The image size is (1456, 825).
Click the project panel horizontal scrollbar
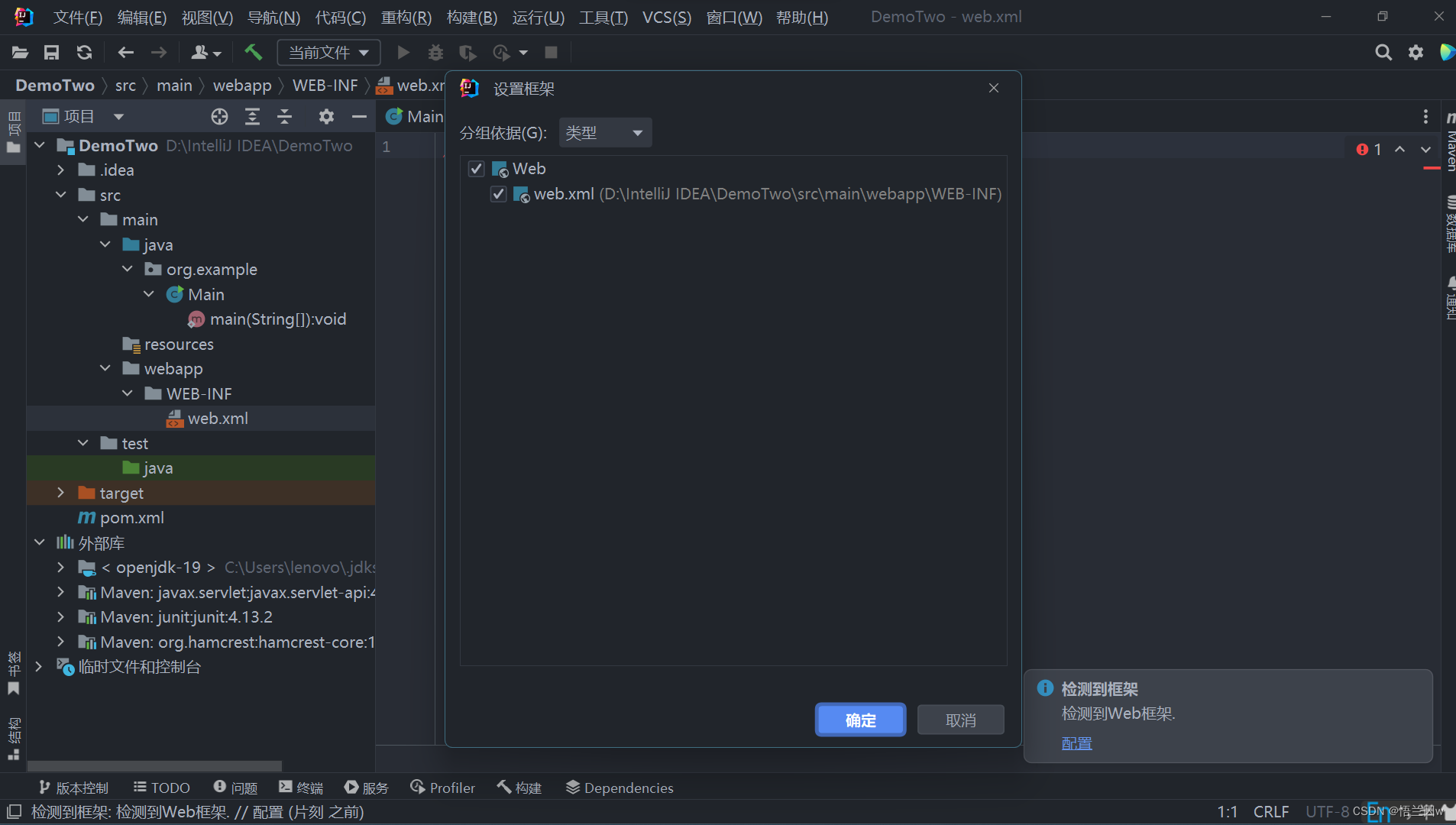pos(154,765)
